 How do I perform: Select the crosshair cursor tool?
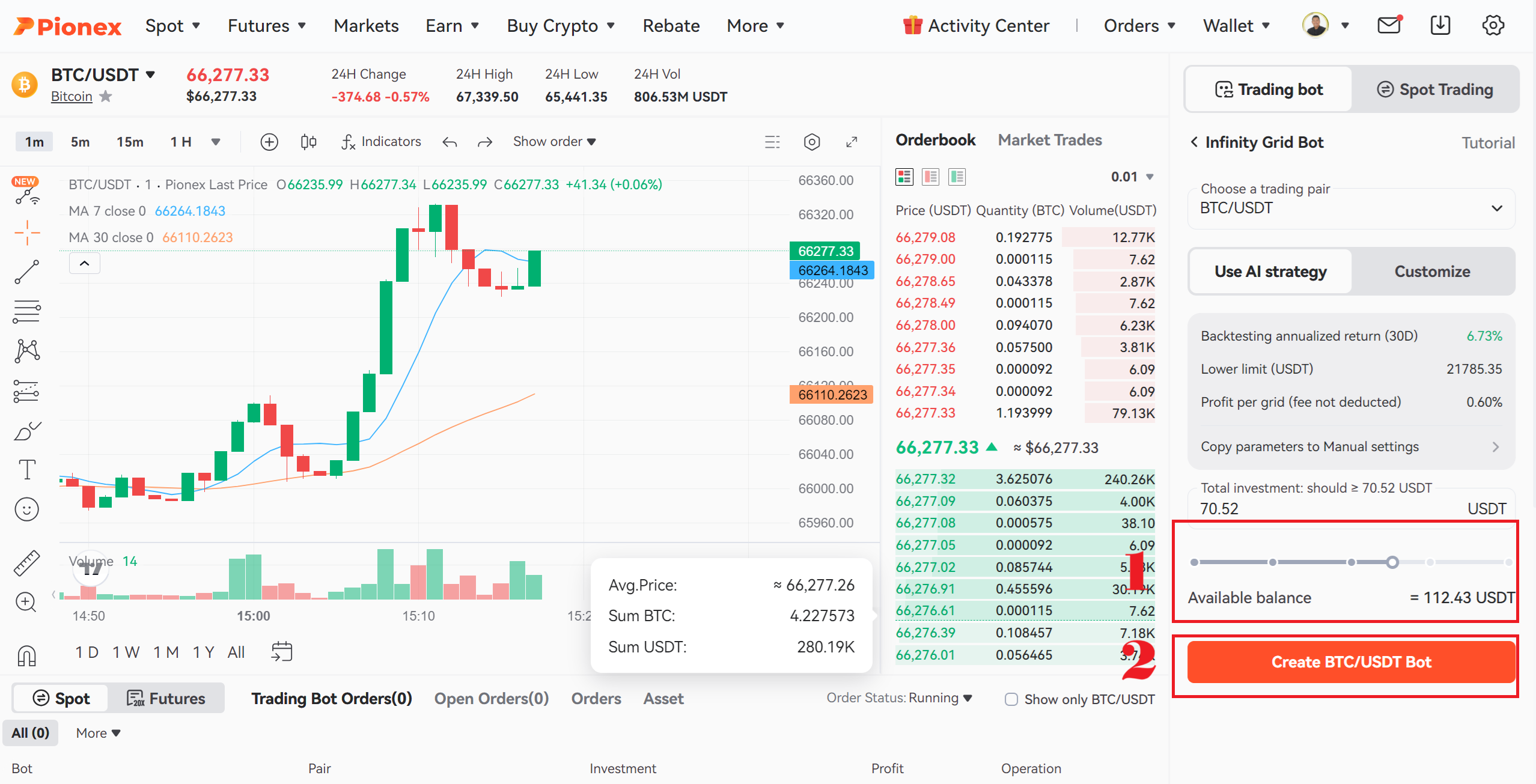[27, 232]
